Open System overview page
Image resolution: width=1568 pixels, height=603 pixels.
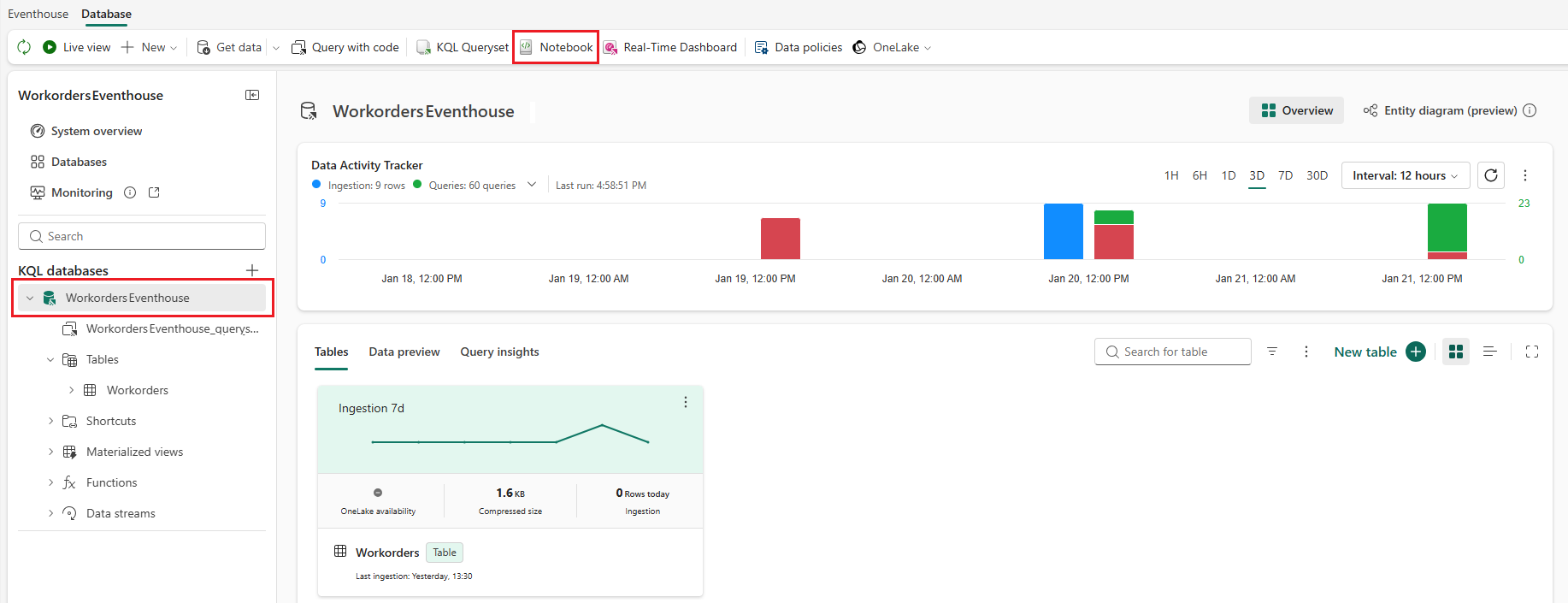96,131
